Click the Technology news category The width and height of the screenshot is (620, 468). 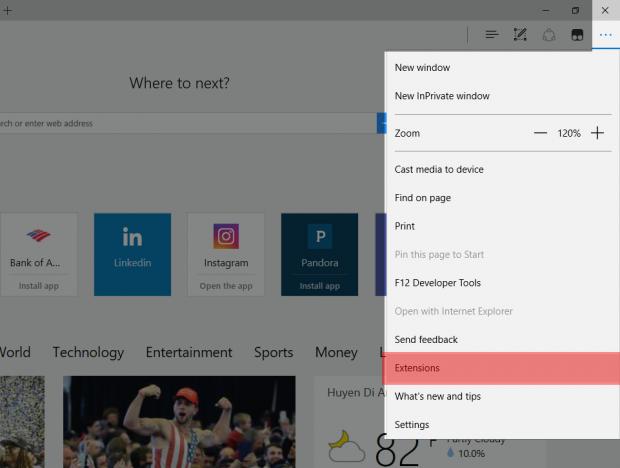click(x=88, y=352)
